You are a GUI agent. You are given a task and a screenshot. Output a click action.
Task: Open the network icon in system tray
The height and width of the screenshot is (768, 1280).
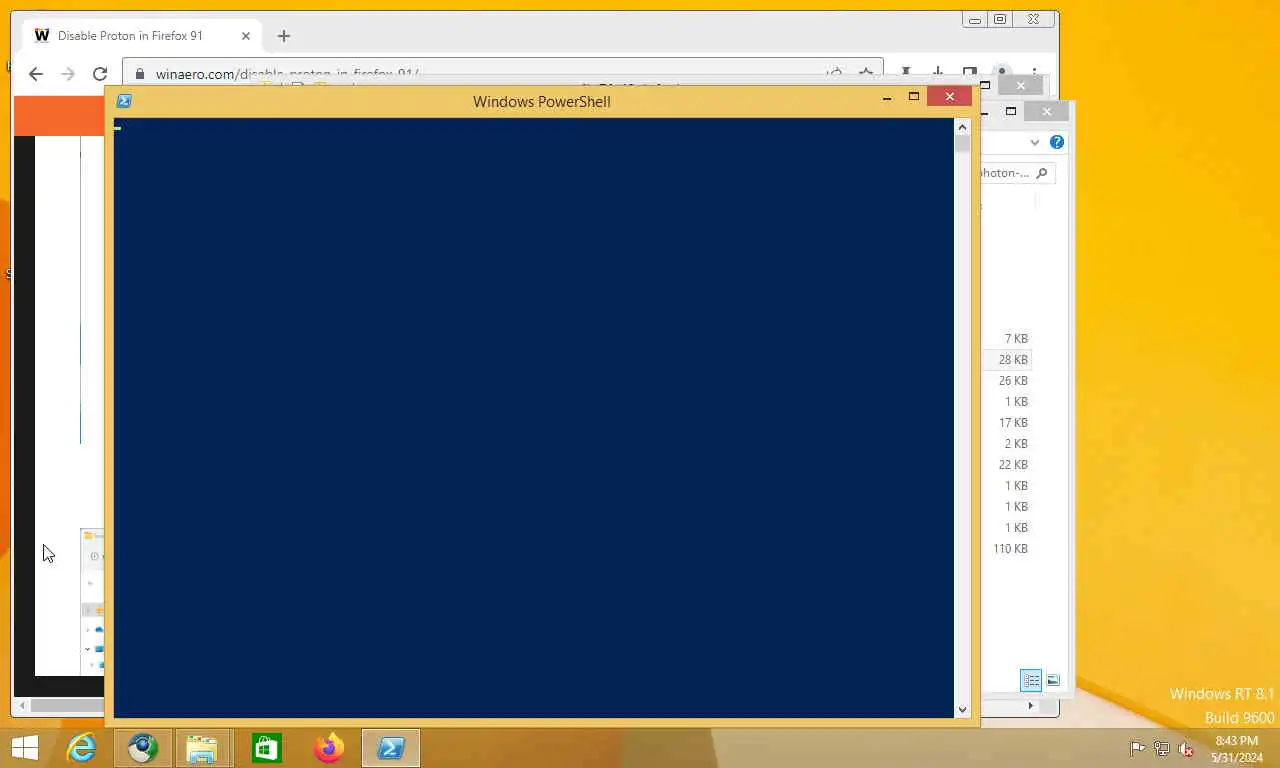point(1162,748)
